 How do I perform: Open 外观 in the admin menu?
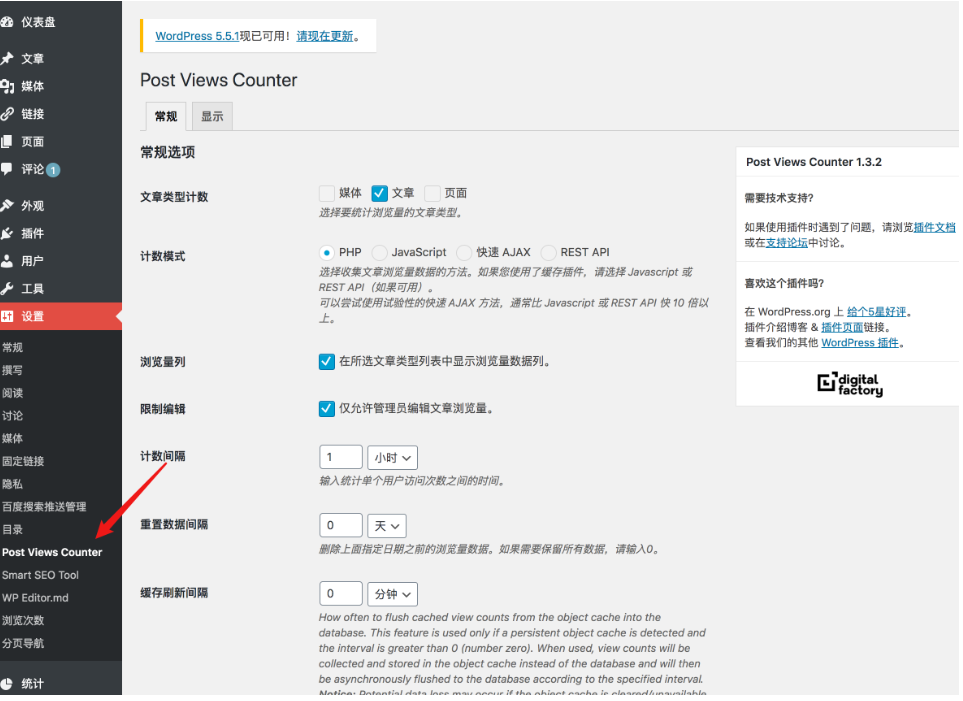[33, 206]
